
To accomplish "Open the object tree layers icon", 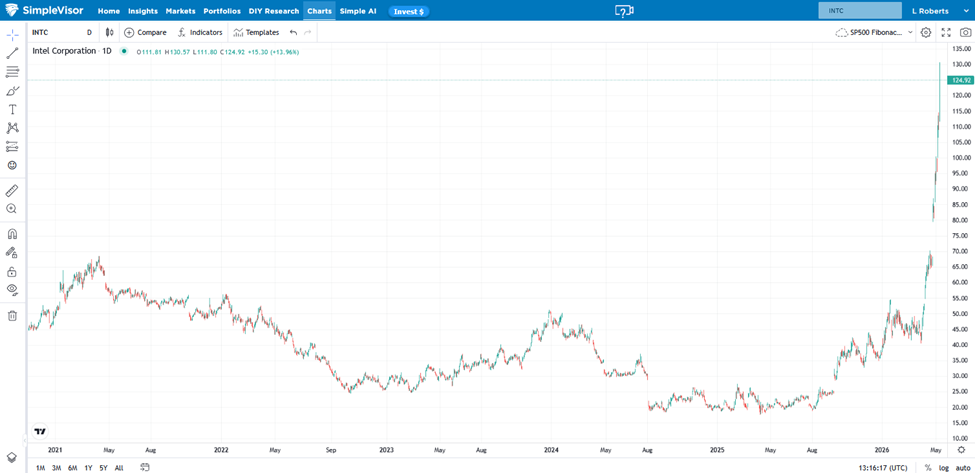I will 12,456.
